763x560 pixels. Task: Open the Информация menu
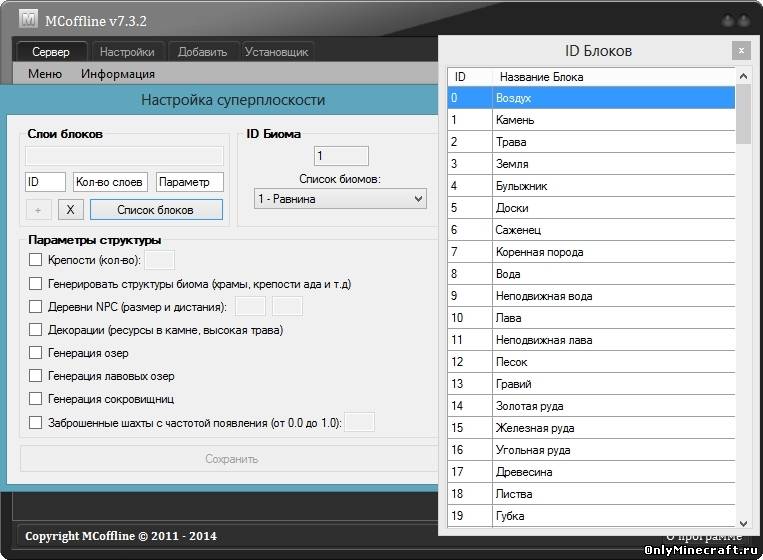[118, 74]
